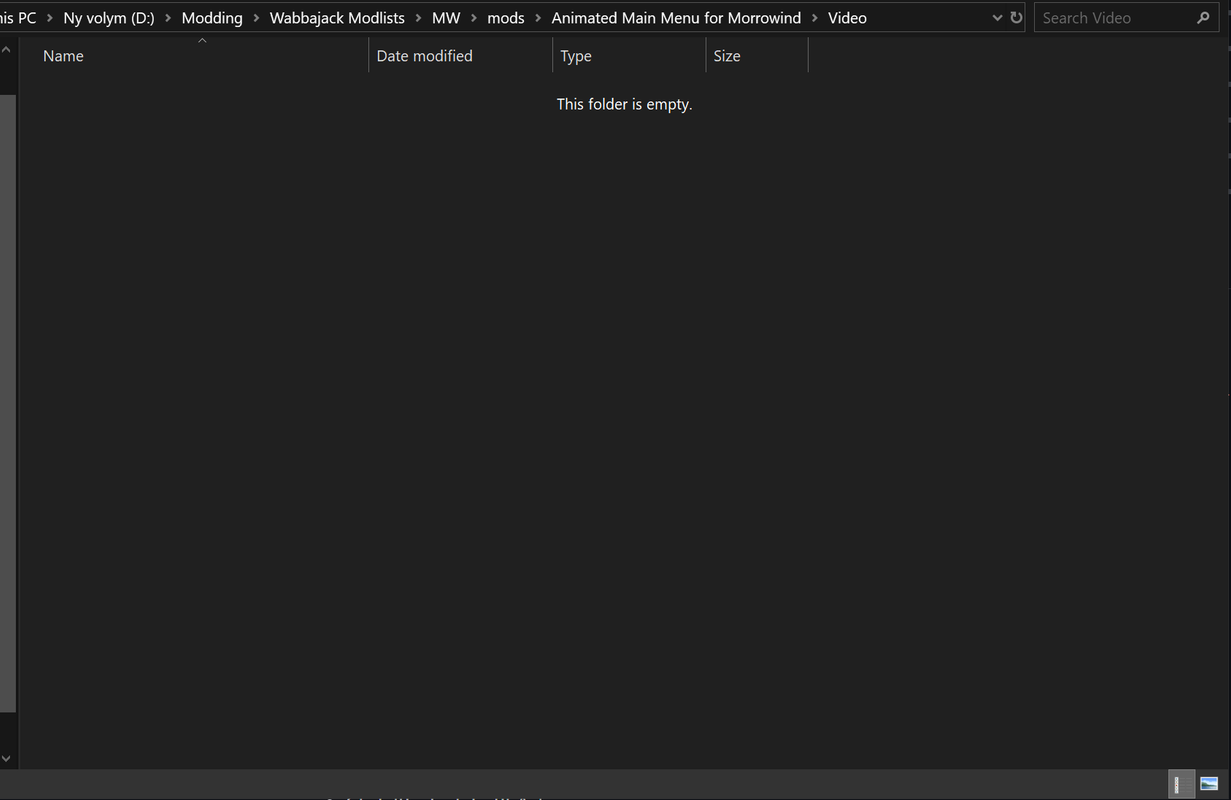Navigate to MW folder in address bar
The width and height of the screenshot is (1231, 800).
tap(446, 18)
